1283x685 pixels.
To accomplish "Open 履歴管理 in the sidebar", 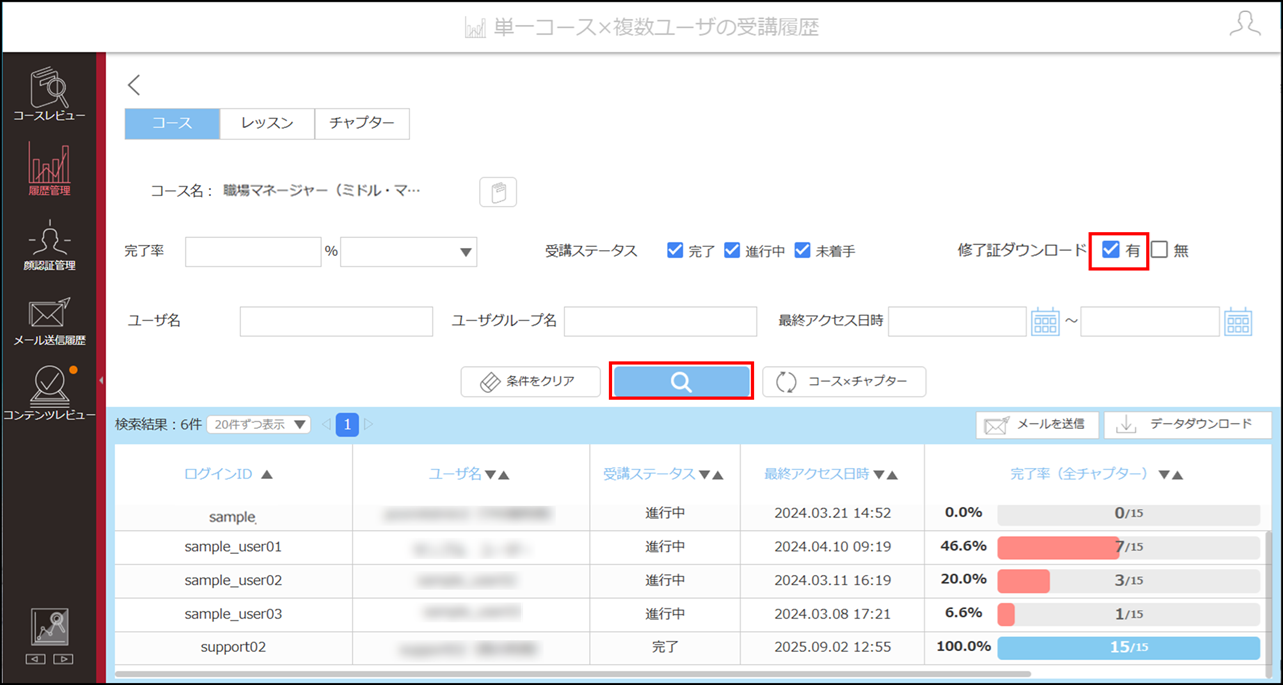I will [49, 168].
